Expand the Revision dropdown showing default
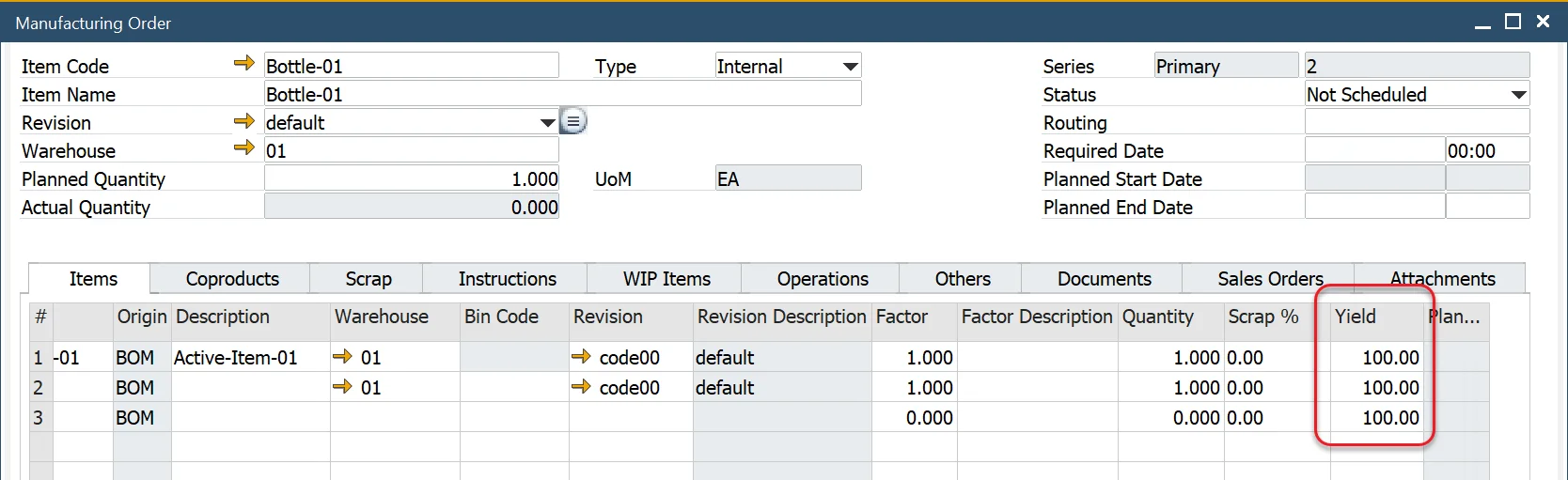The width and height of the screenshot is (1568, 480). tap(547, 123)
